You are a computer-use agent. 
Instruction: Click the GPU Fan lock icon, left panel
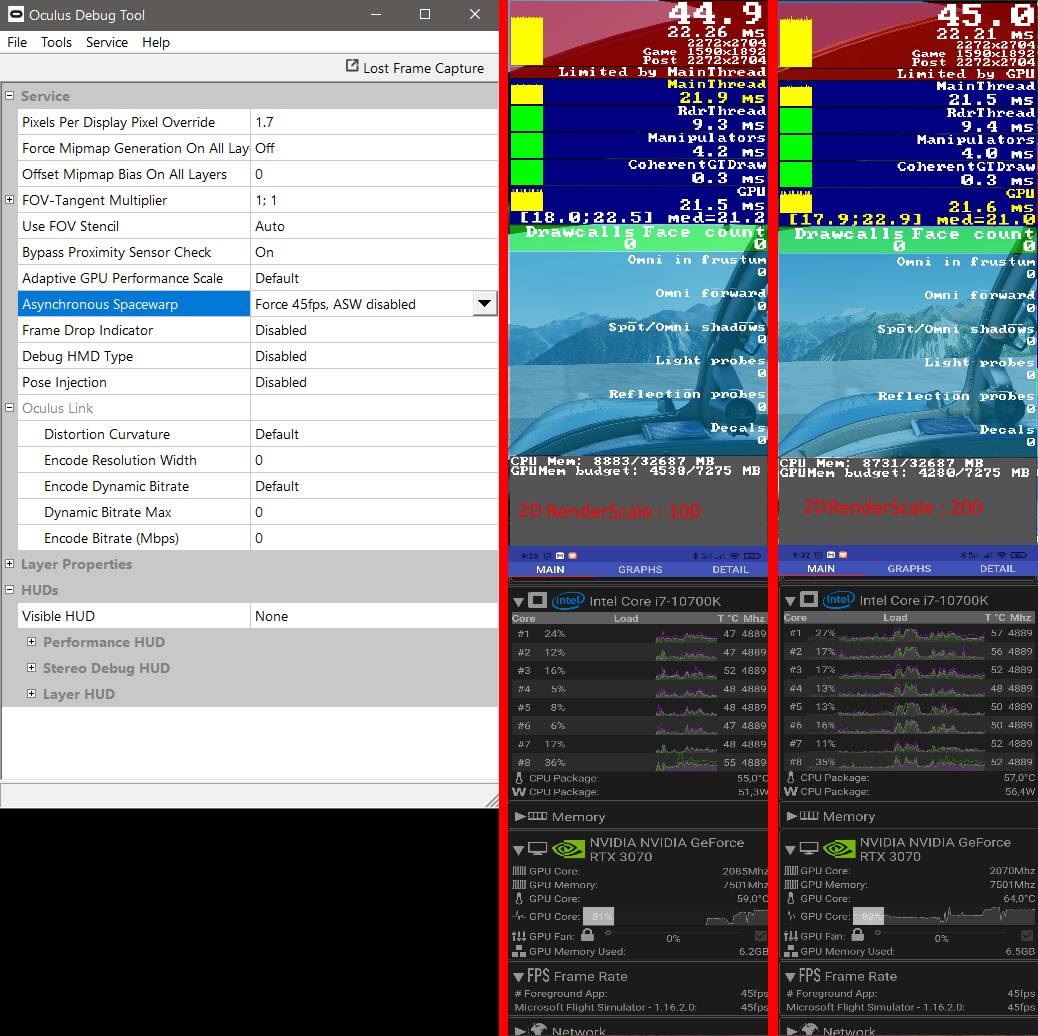coord(587,935)
